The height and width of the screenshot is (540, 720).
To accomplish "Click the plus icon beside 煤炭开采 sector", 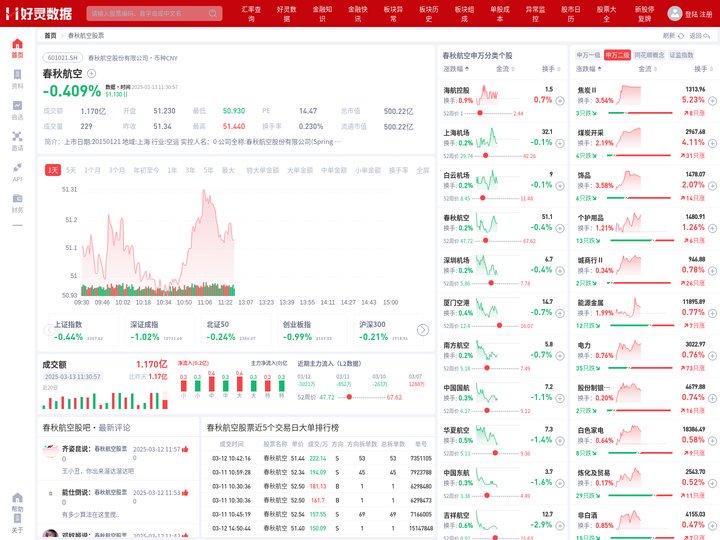I will (712, 143).
